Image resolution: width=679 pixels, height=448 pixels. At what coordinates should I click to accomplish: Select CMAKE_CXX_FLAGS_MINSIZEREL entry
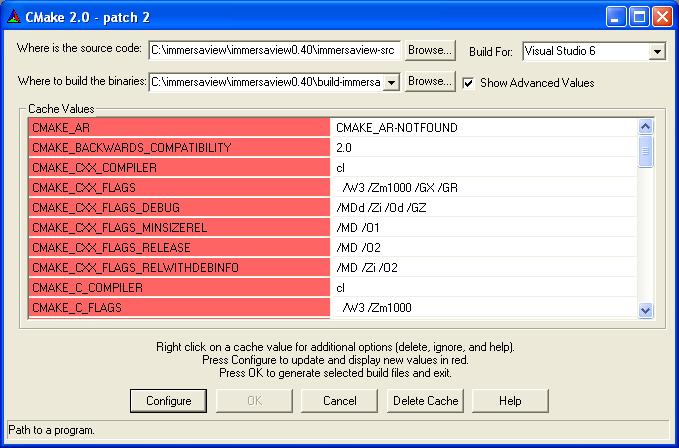(179, 227)
